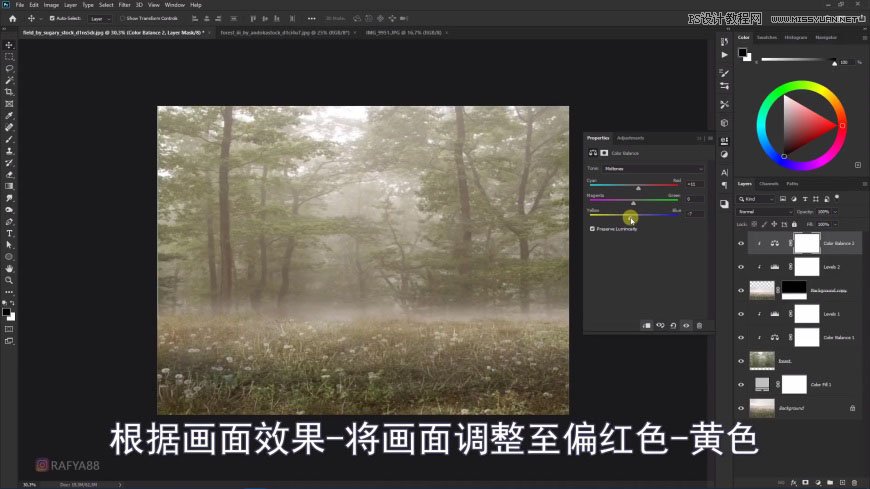
Task: Open the layer blend mode Normal dropdown
Action: coord(765,212)
